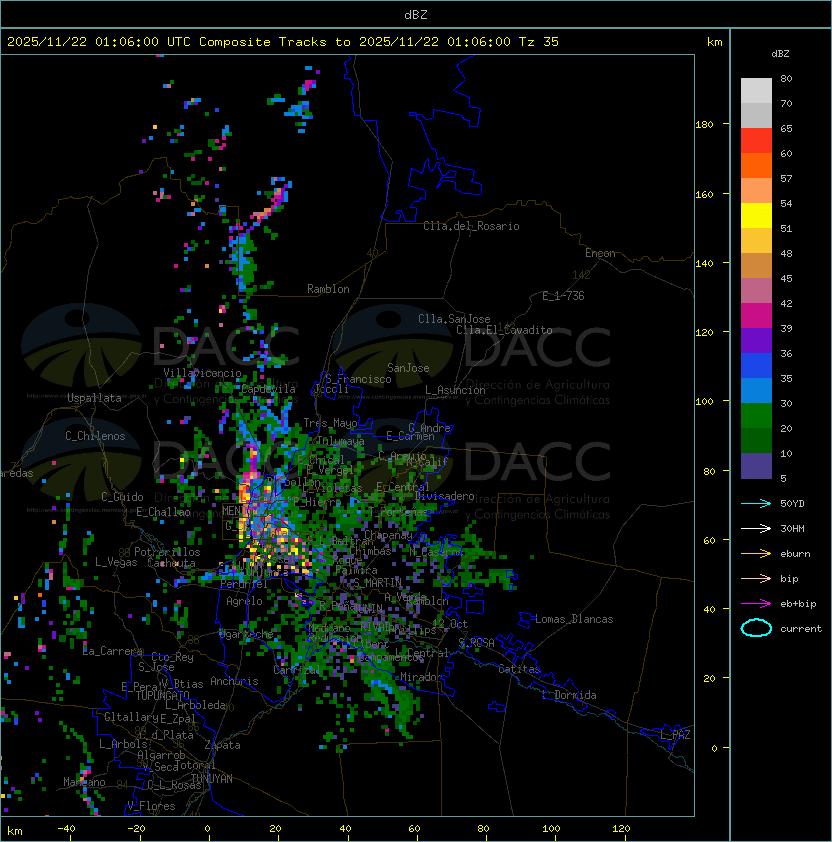Select the royal blue 35–36 dBZ swatch
This screenshot has height=842, width=832.
click(756, 366)
